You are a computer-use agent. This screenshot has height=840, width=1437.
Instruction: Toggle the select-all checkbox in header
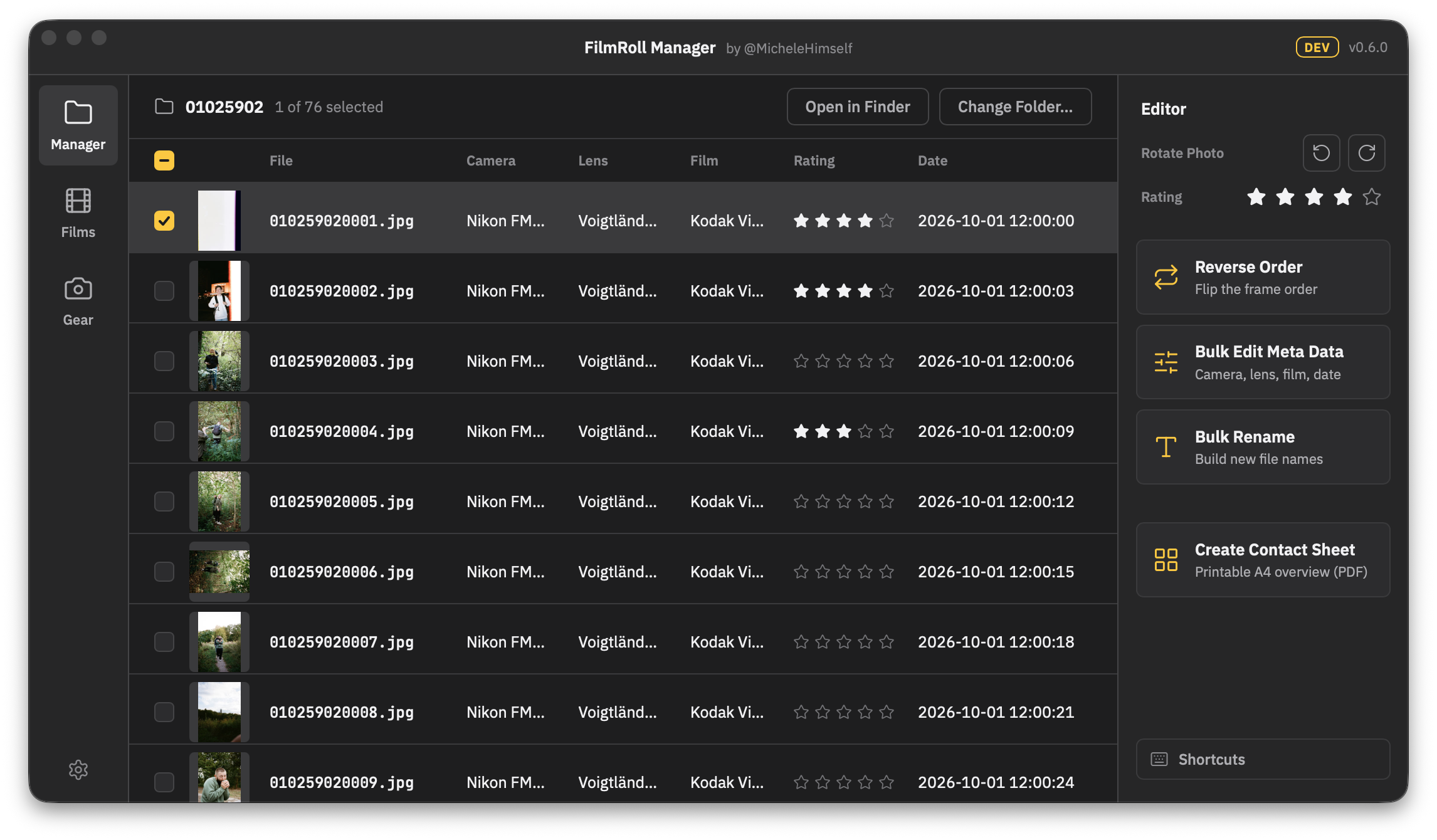pos(164,160)
